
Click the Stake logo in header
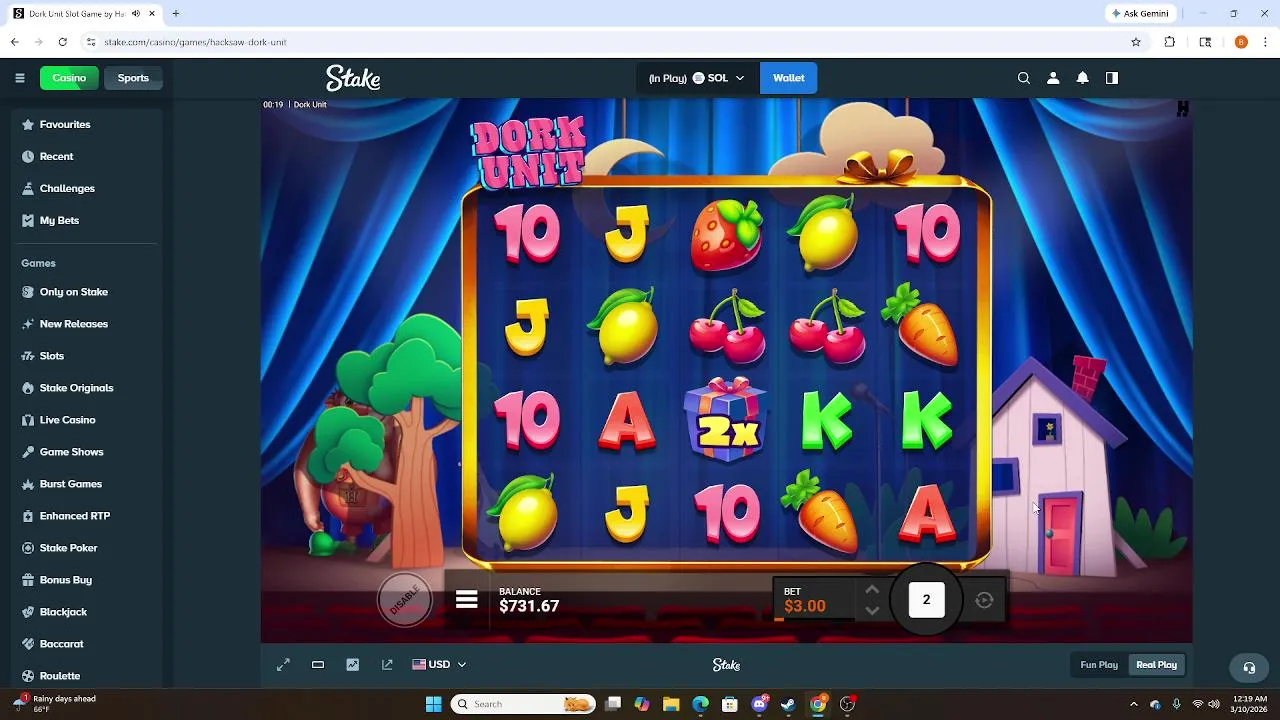353,78
